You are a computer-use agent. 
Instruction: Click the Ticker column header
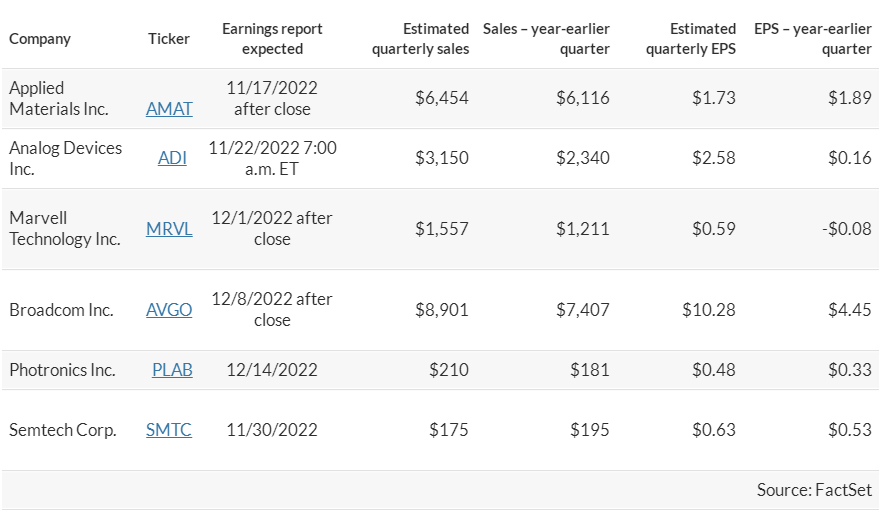click(x=169, y=39)
